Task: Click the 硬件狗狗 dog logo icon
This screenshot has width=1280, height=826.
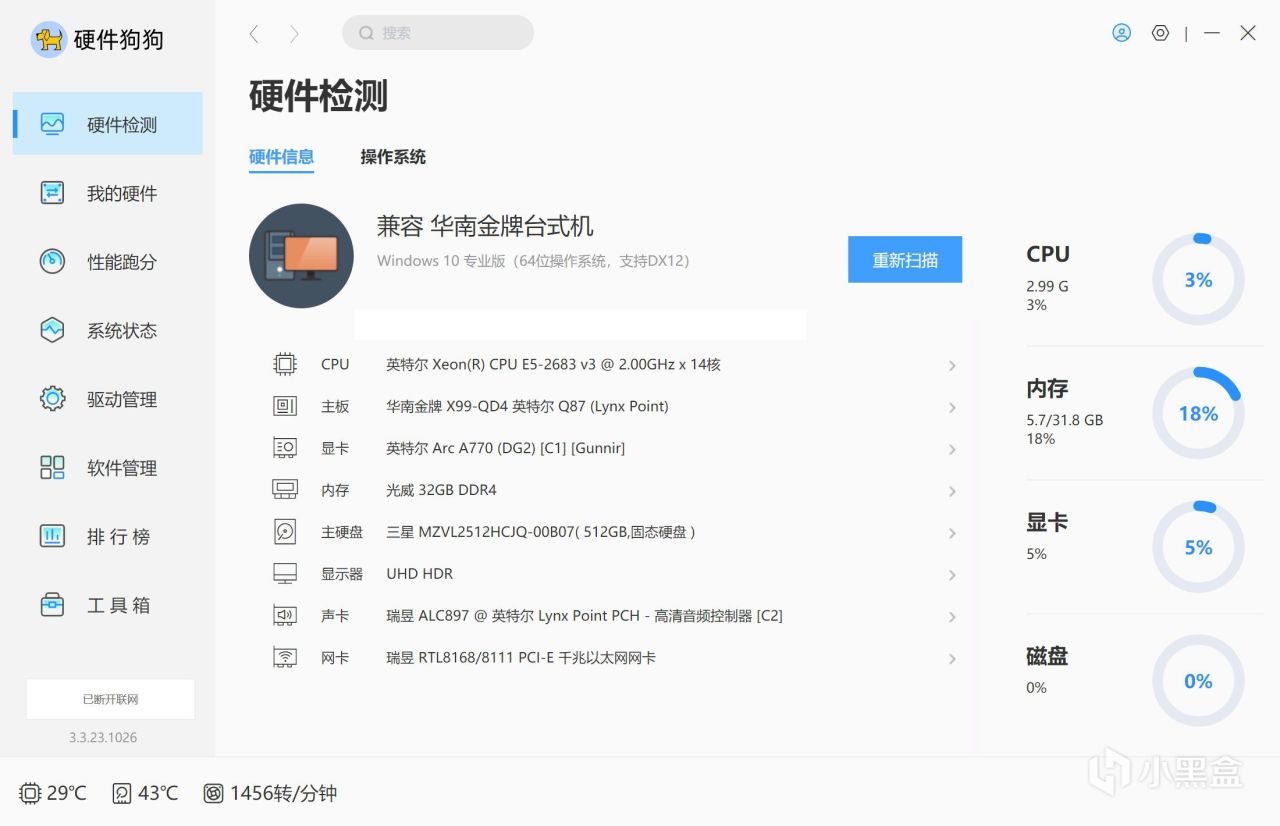Action: coord(49,40)
